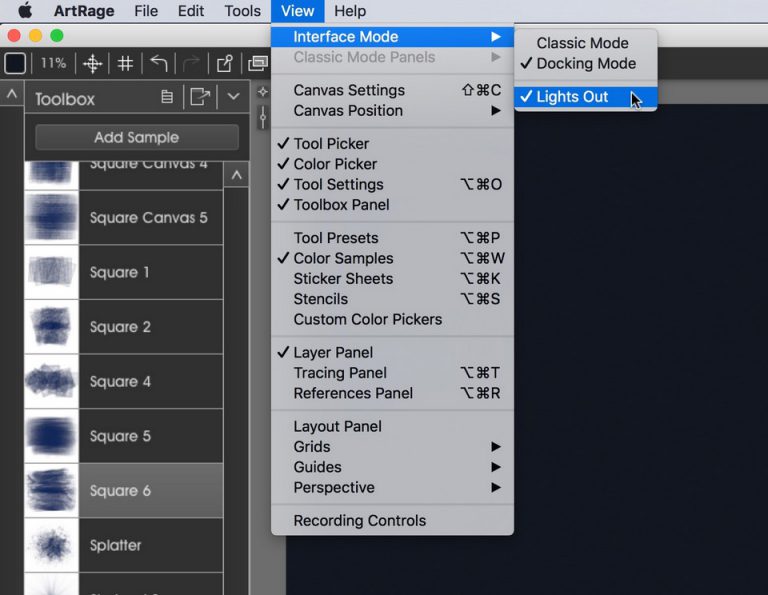768x595 pixels.
Task: Switch to Classic Mode
Action: [x=586, y=43]
